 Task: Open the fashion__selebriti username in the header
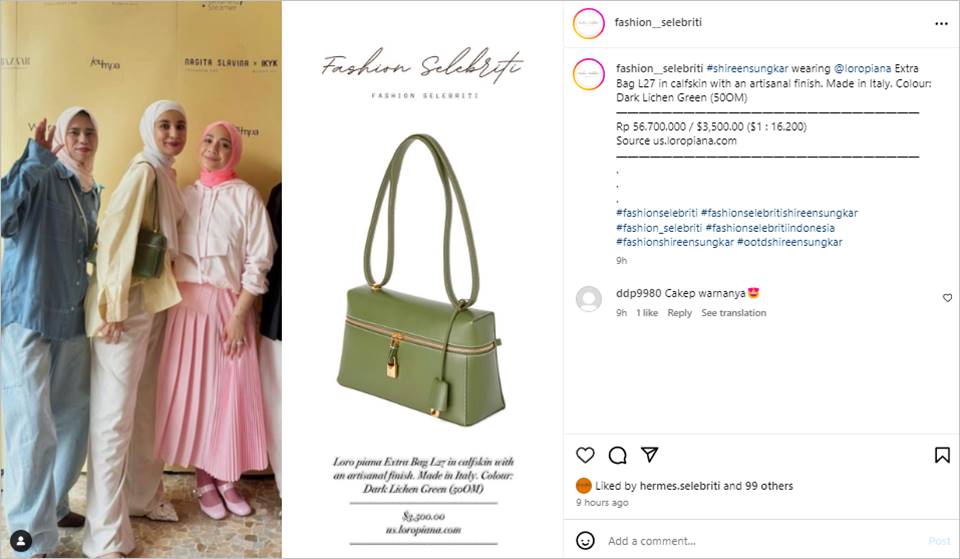coord(658,22)
